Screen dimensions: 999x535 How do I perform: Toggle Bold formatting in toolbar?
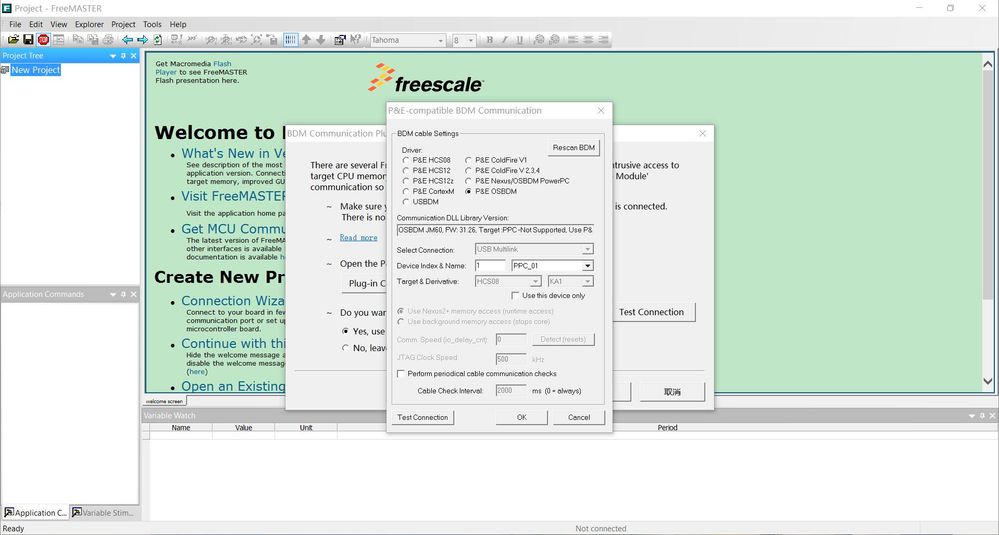pos(489,40)
